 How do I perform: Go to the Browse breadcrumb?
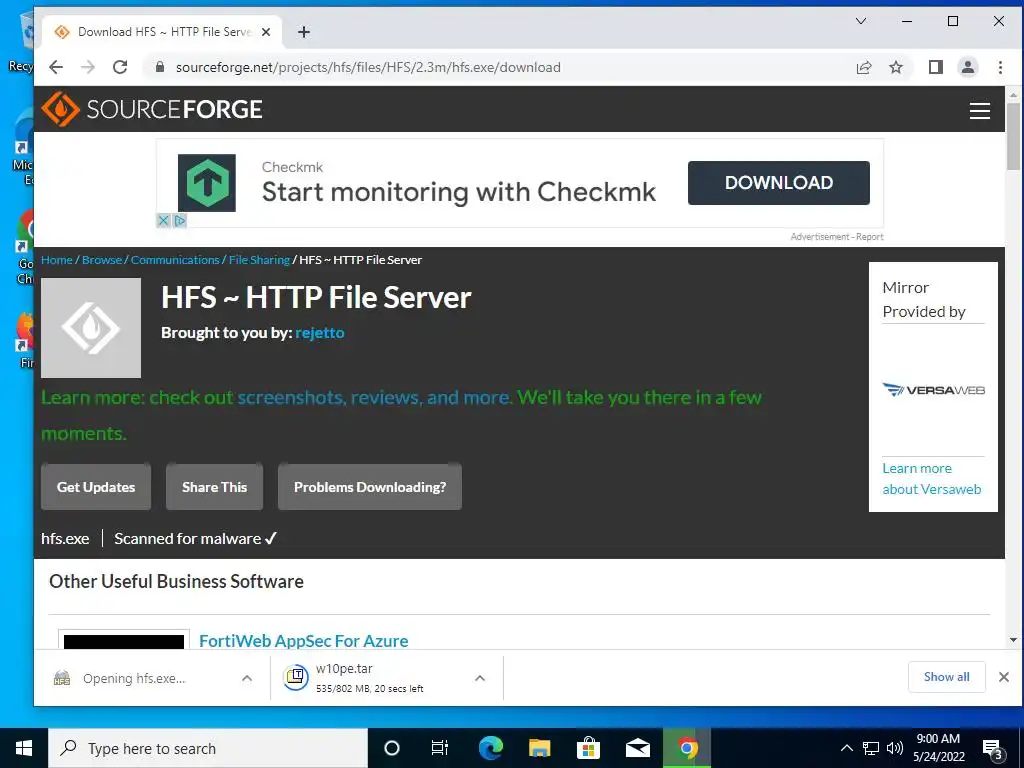[x=102, y=260]
